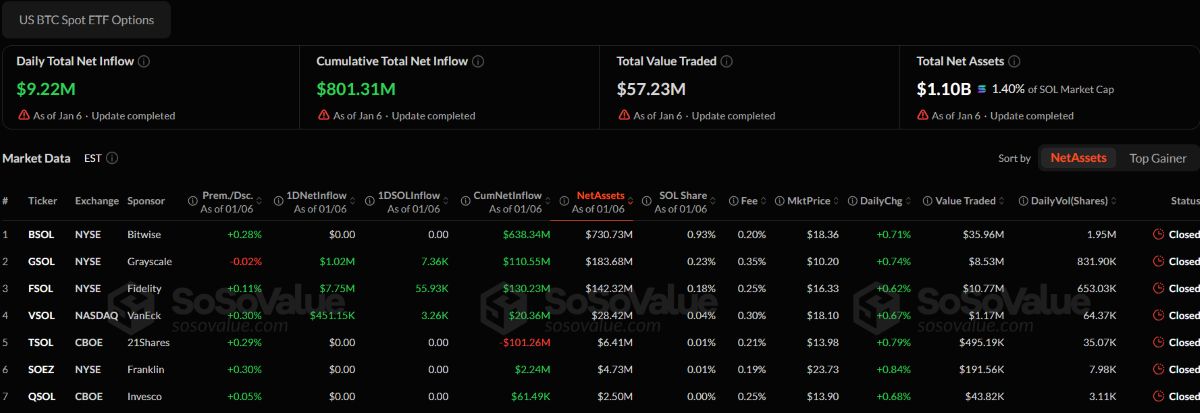Screen dimensions: 1200x413
Task: Click info icon before 1DSOLInflow header
Action: coord(370,200)
